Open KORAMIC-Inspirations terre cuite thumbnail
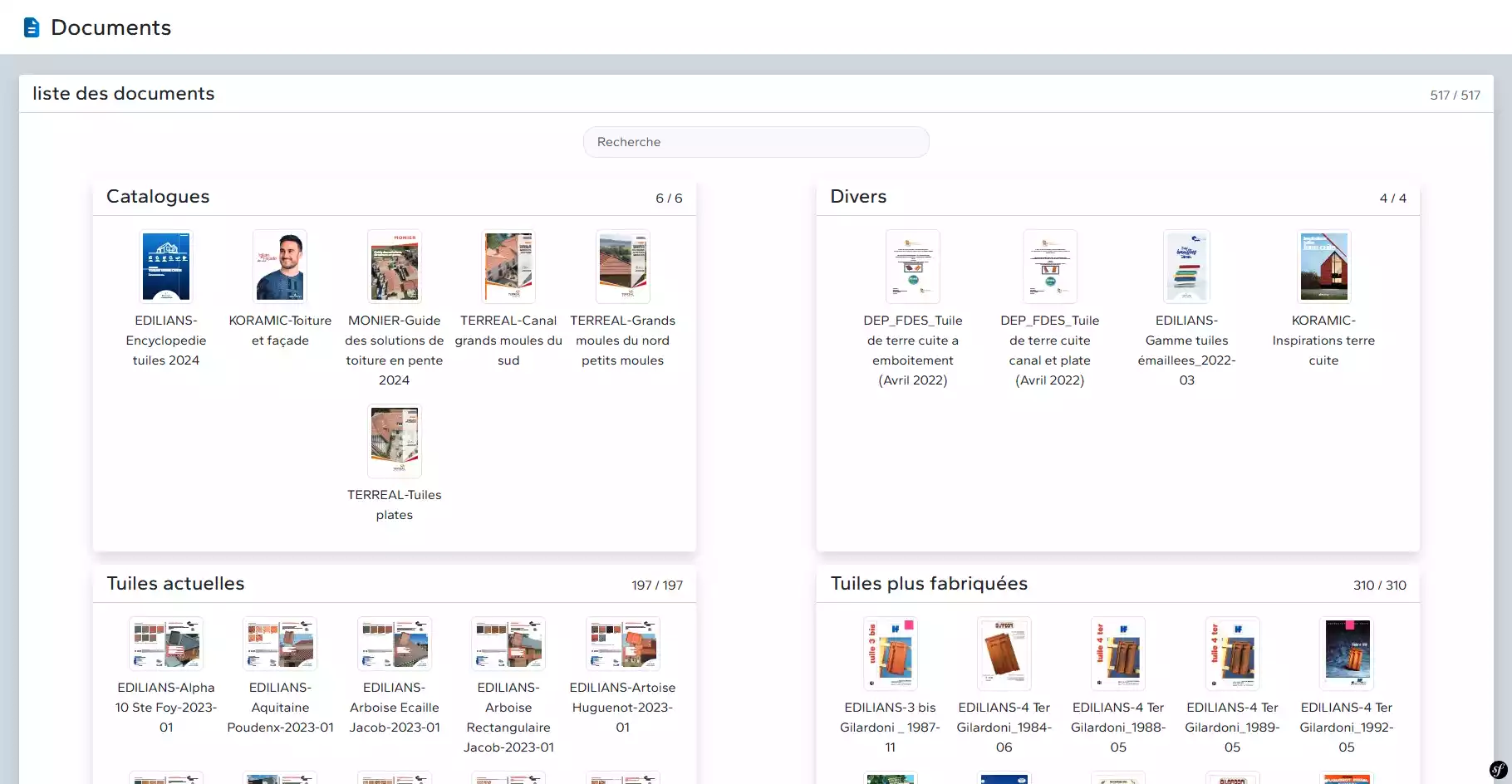This screenshot has width=1512, height=784. pyautogui.click(x=1323, y=267)
